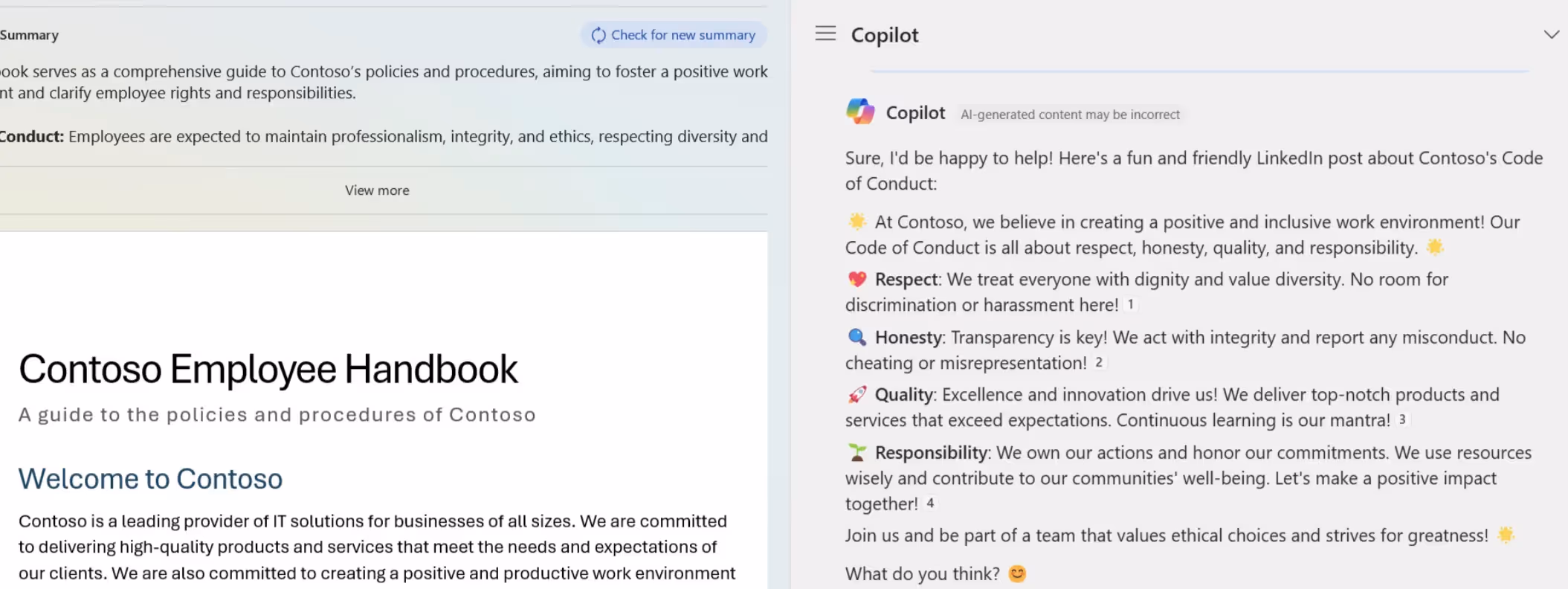Image resolution: width=1568 pixels, height=589 pixels.
Task: Click the Summary label
Action: coord(29,35)
